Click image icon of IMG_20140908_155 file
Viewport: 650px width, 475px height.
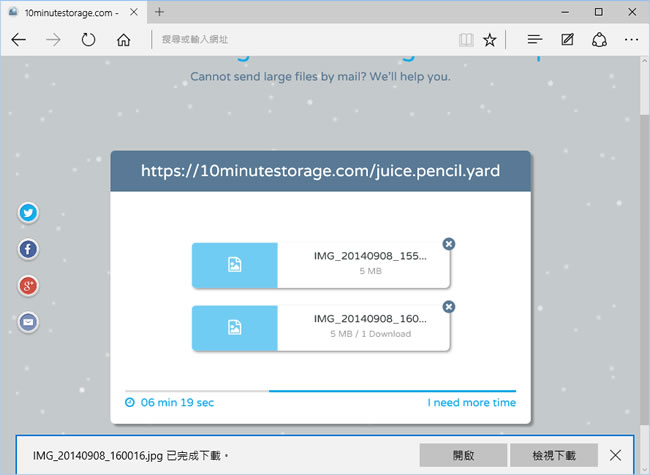235,264
